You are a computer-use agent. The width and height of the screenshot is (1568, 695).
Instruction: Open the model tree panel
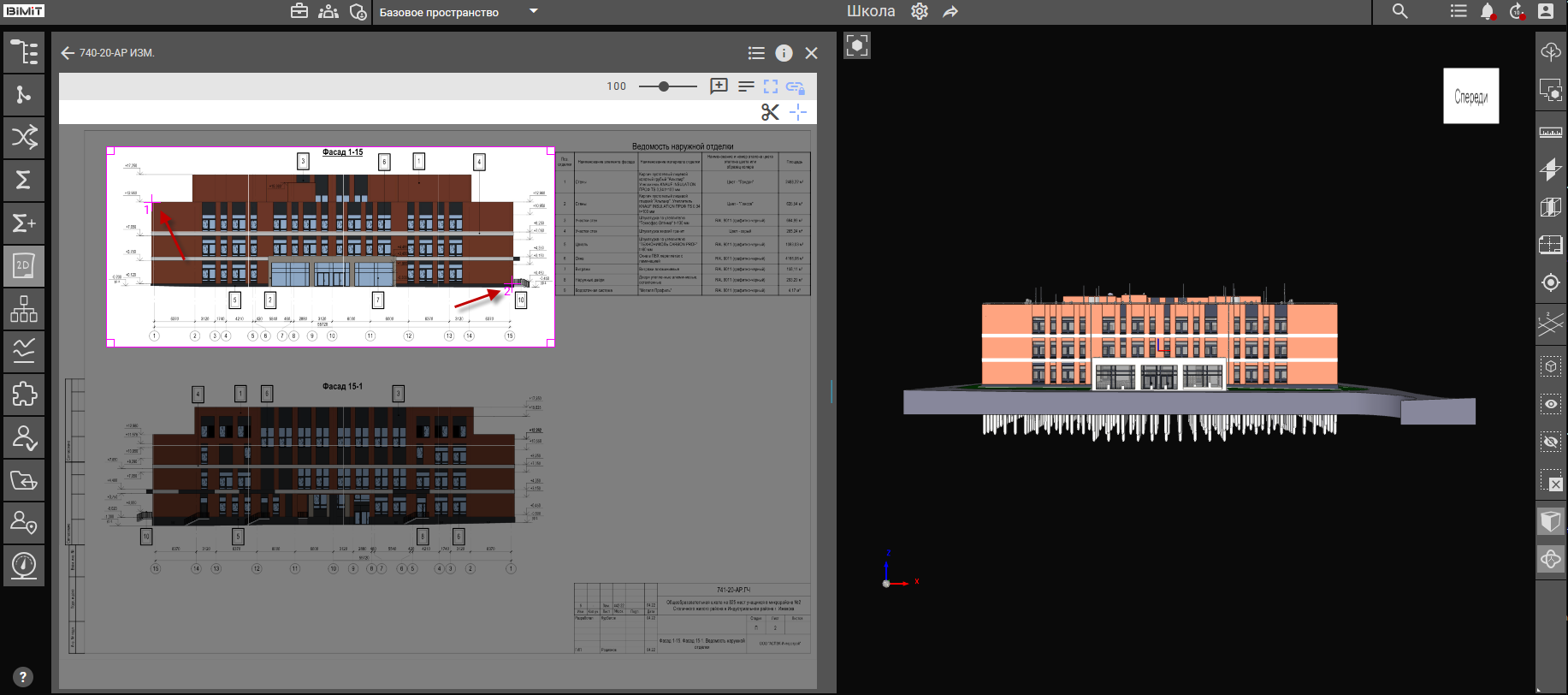click(x=24, y=52)
